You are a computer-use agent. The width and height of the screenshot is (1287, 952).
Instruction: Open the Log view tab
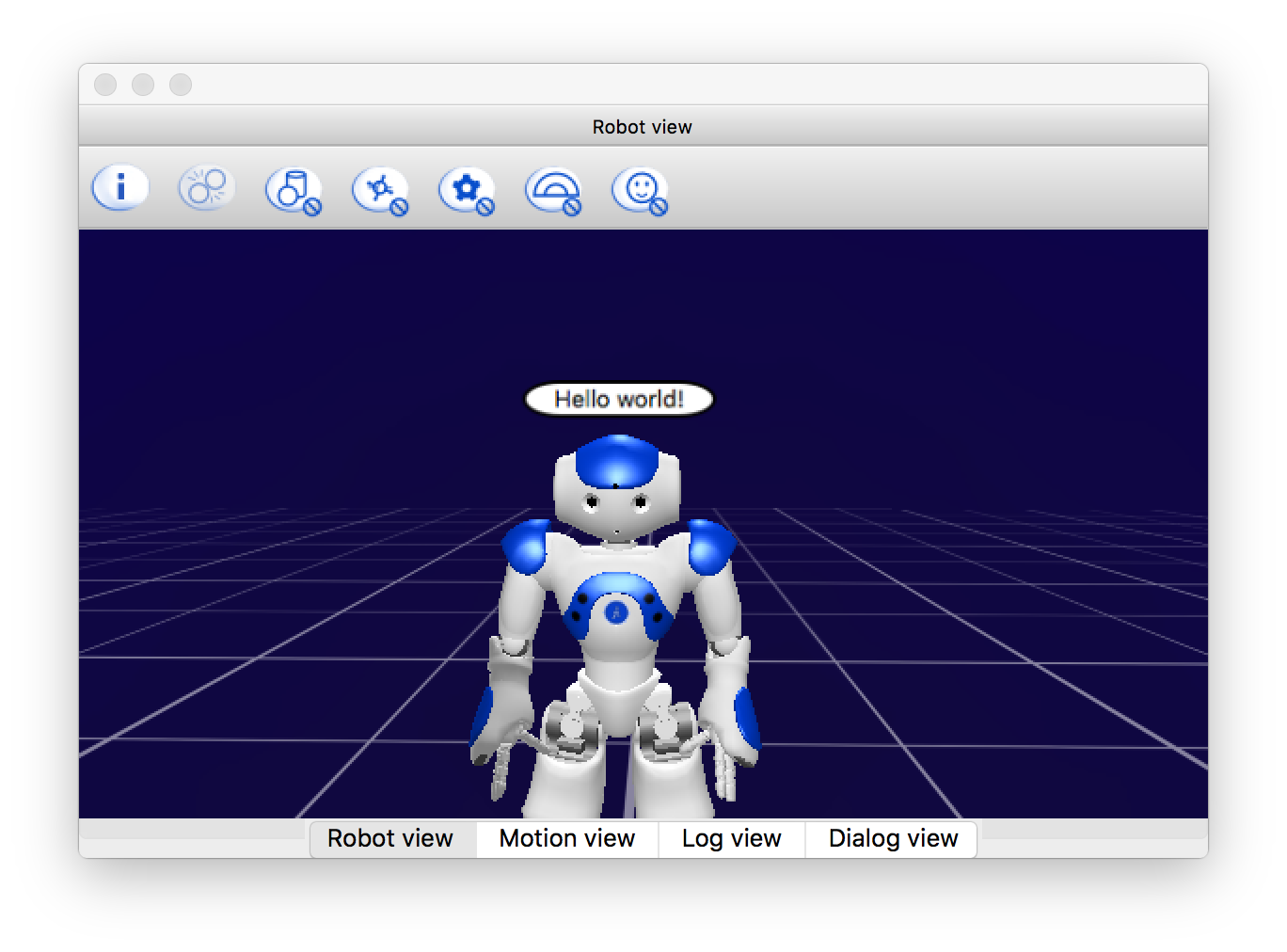732,838
